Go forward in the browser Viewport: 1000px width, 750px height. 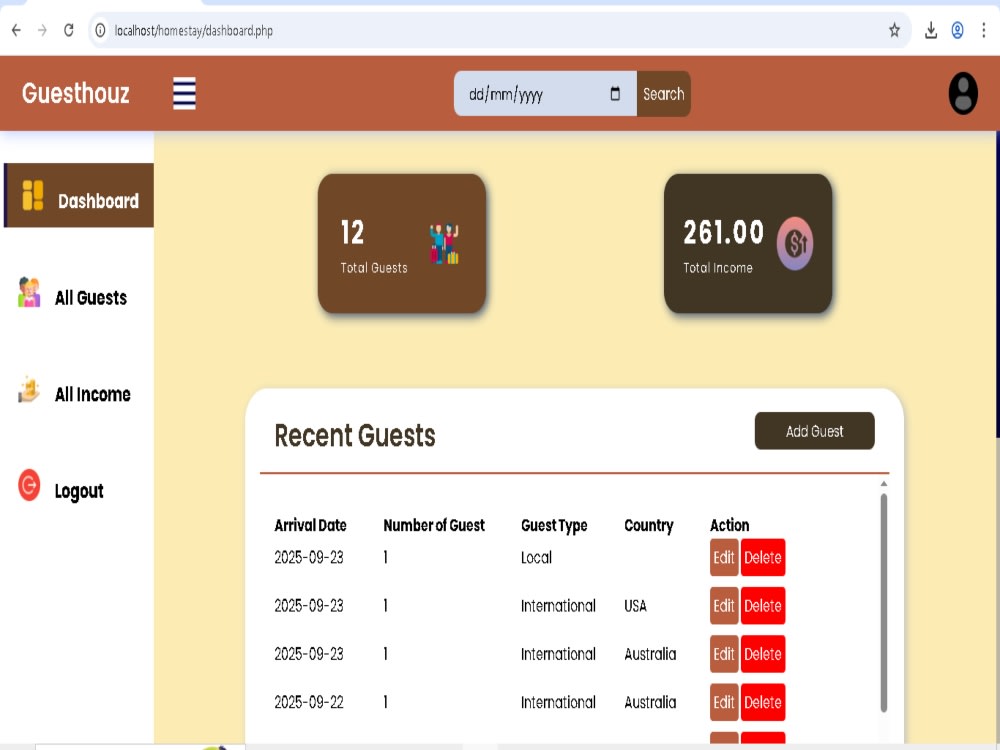pos(42,30)
